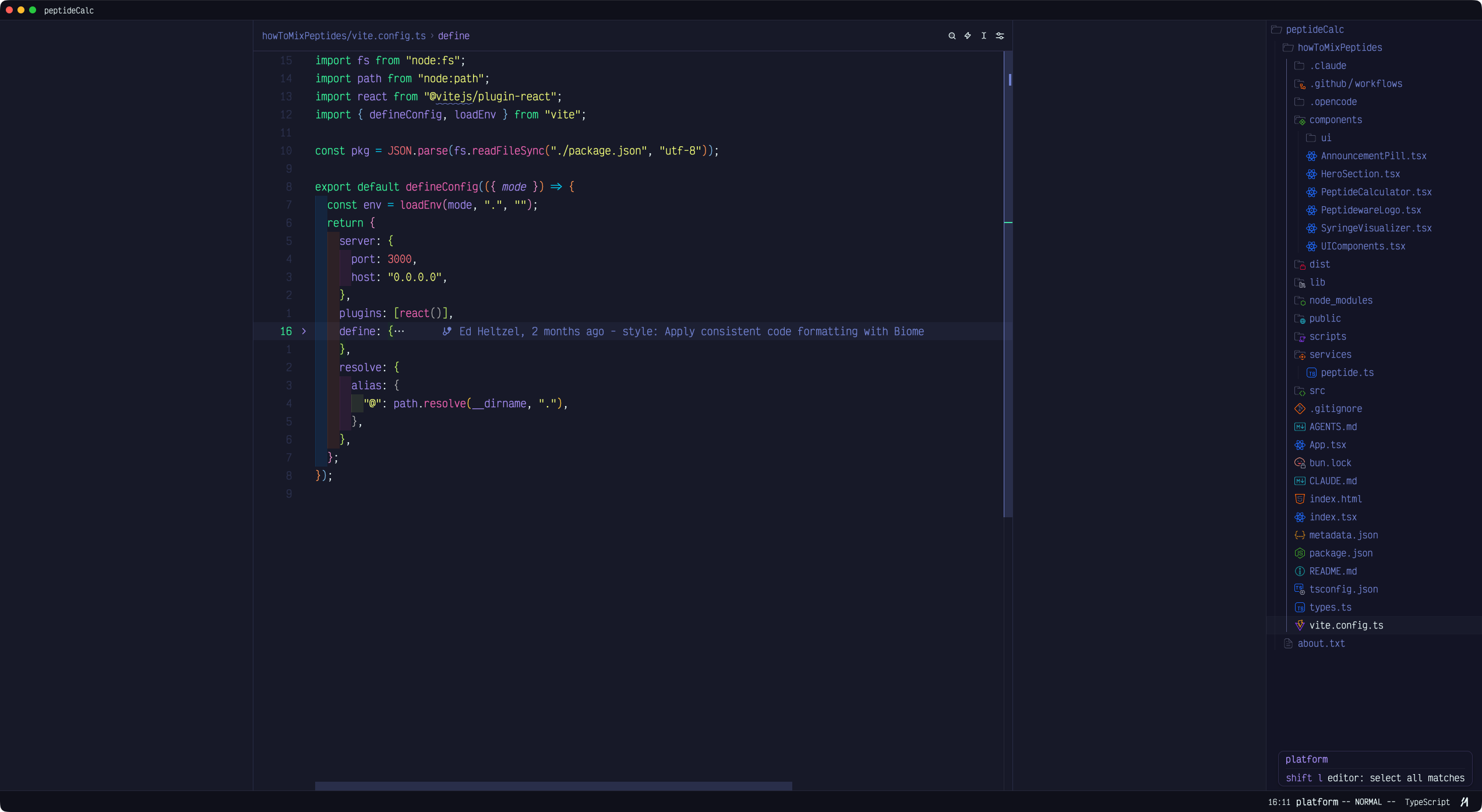Click the lightning bolt code actions icon
Screen dimensions: 1482x812
tap(968, 36)
